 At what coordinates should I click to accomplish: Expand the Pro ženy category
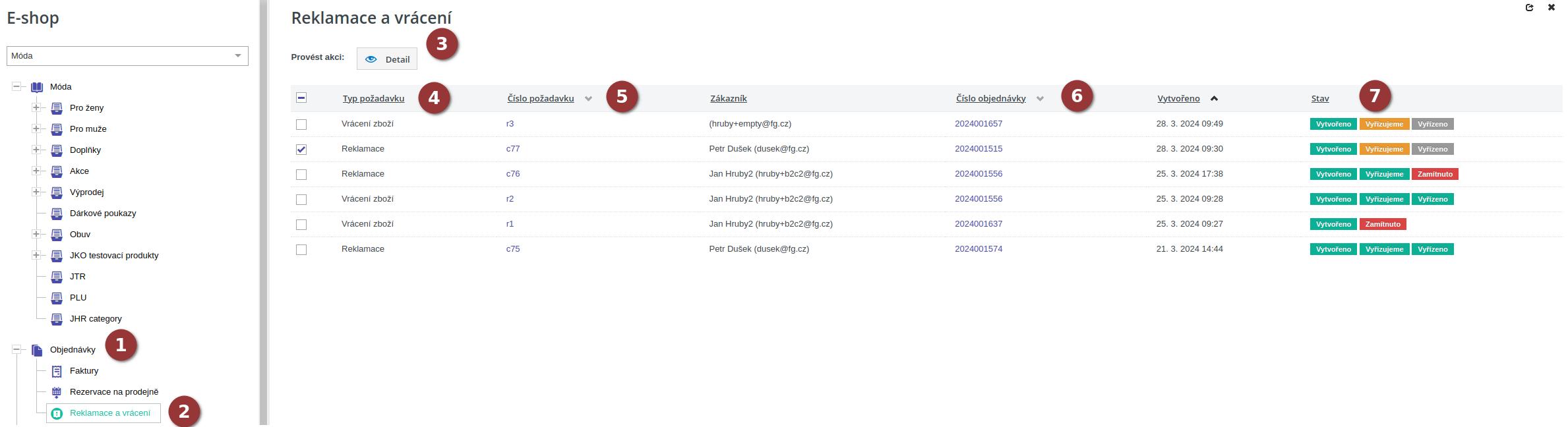click(37, 108)
